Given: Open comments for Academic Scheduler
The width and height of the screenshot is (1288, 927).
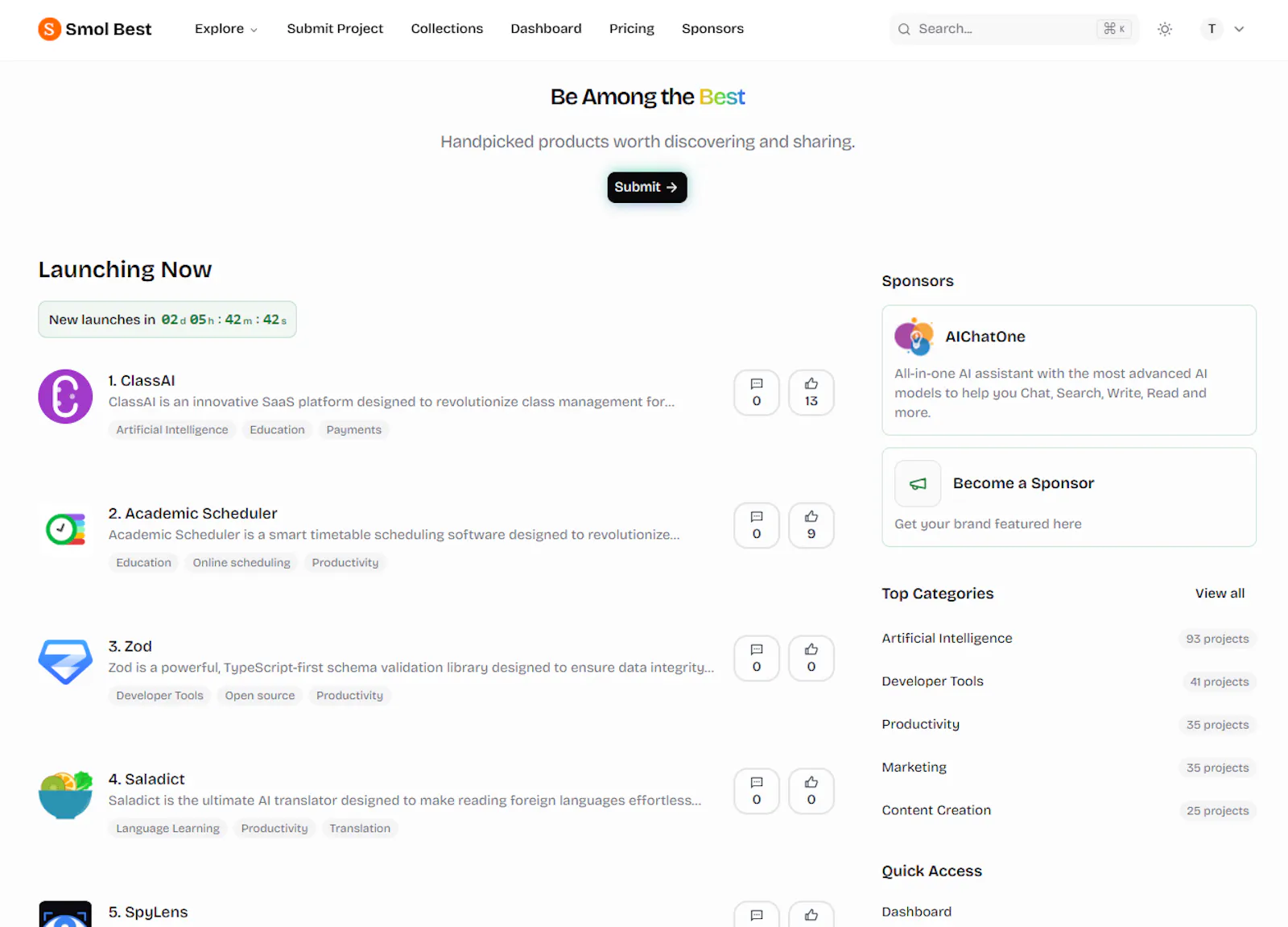Looking at the screenshot, I should (x=756, y=525).
